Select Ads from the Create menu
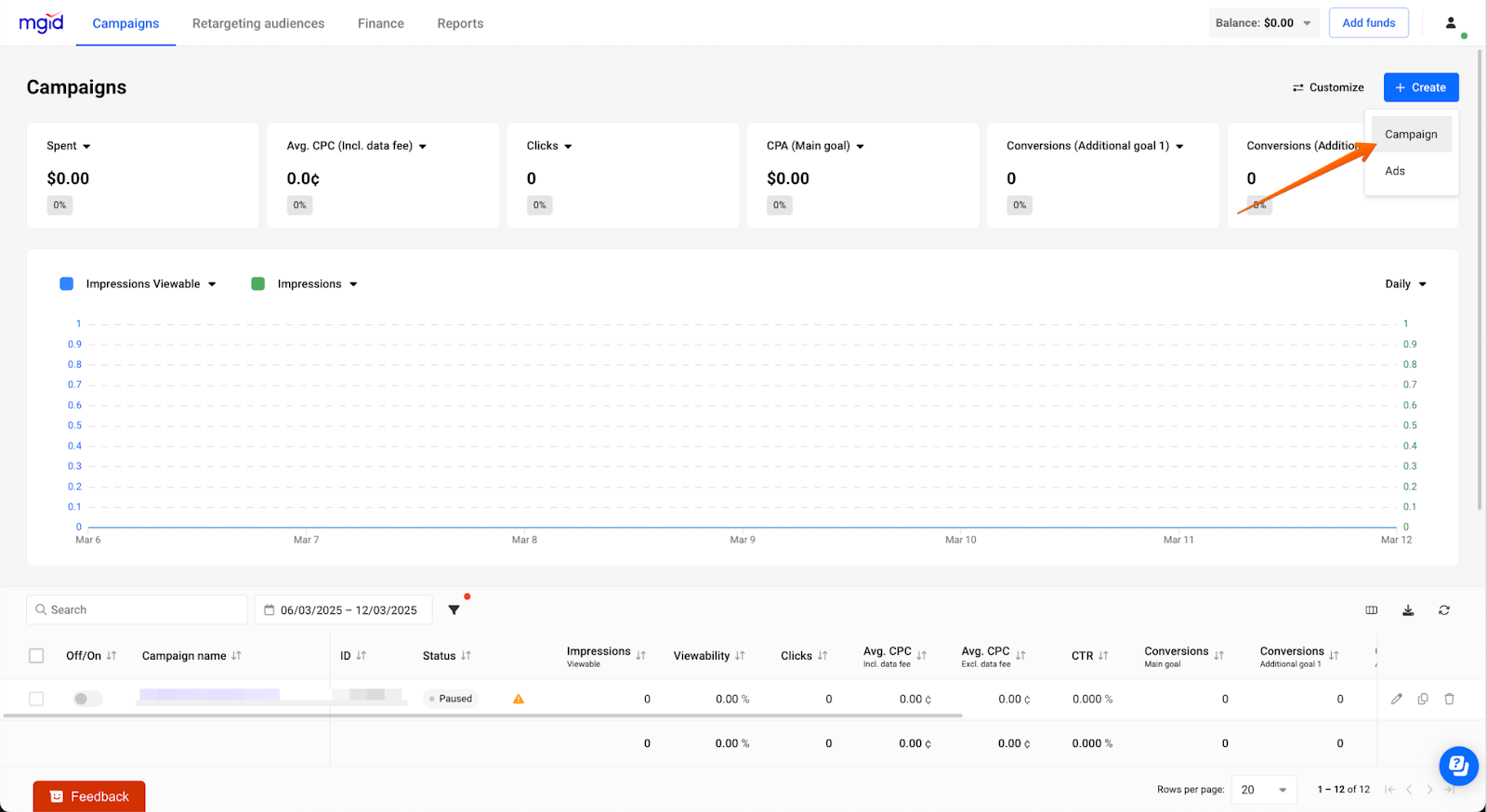This screenshot has height=812, width=1487. 1394,171
